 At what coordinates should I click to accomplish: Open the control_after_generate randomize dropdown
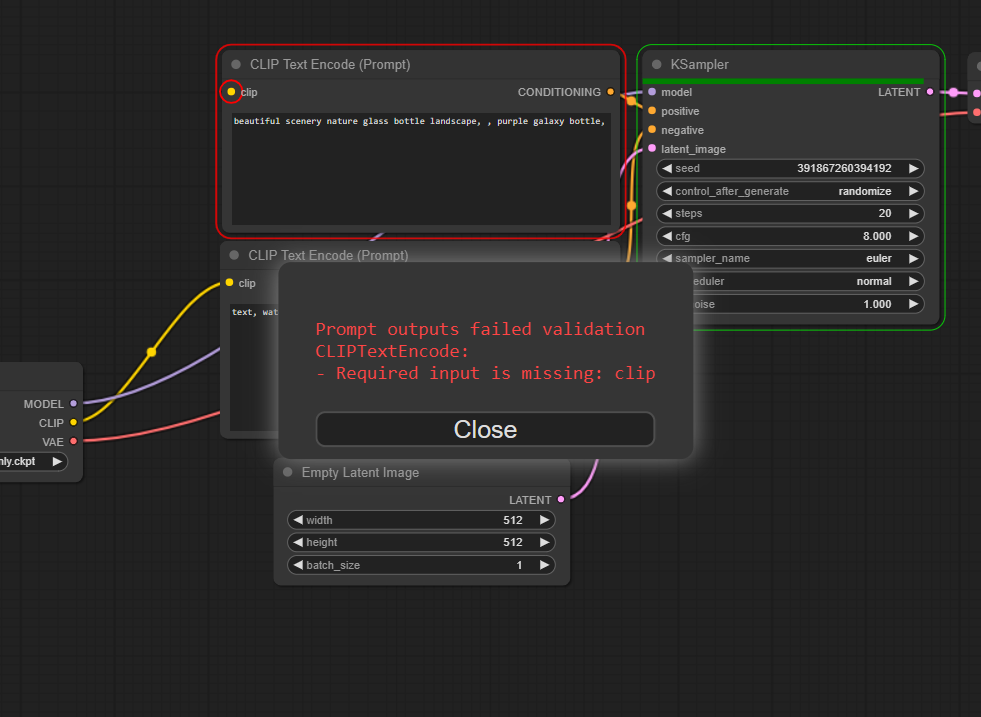790,191
